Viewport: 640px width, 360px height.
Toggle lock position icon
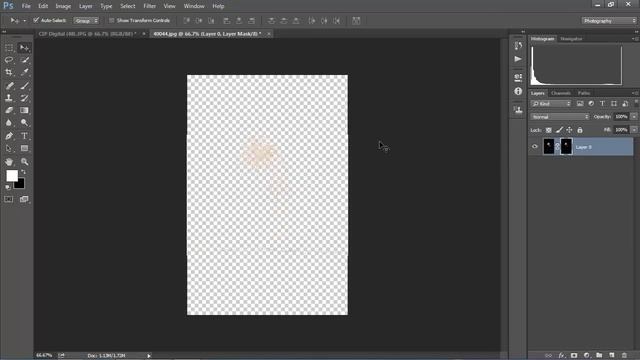569,130
